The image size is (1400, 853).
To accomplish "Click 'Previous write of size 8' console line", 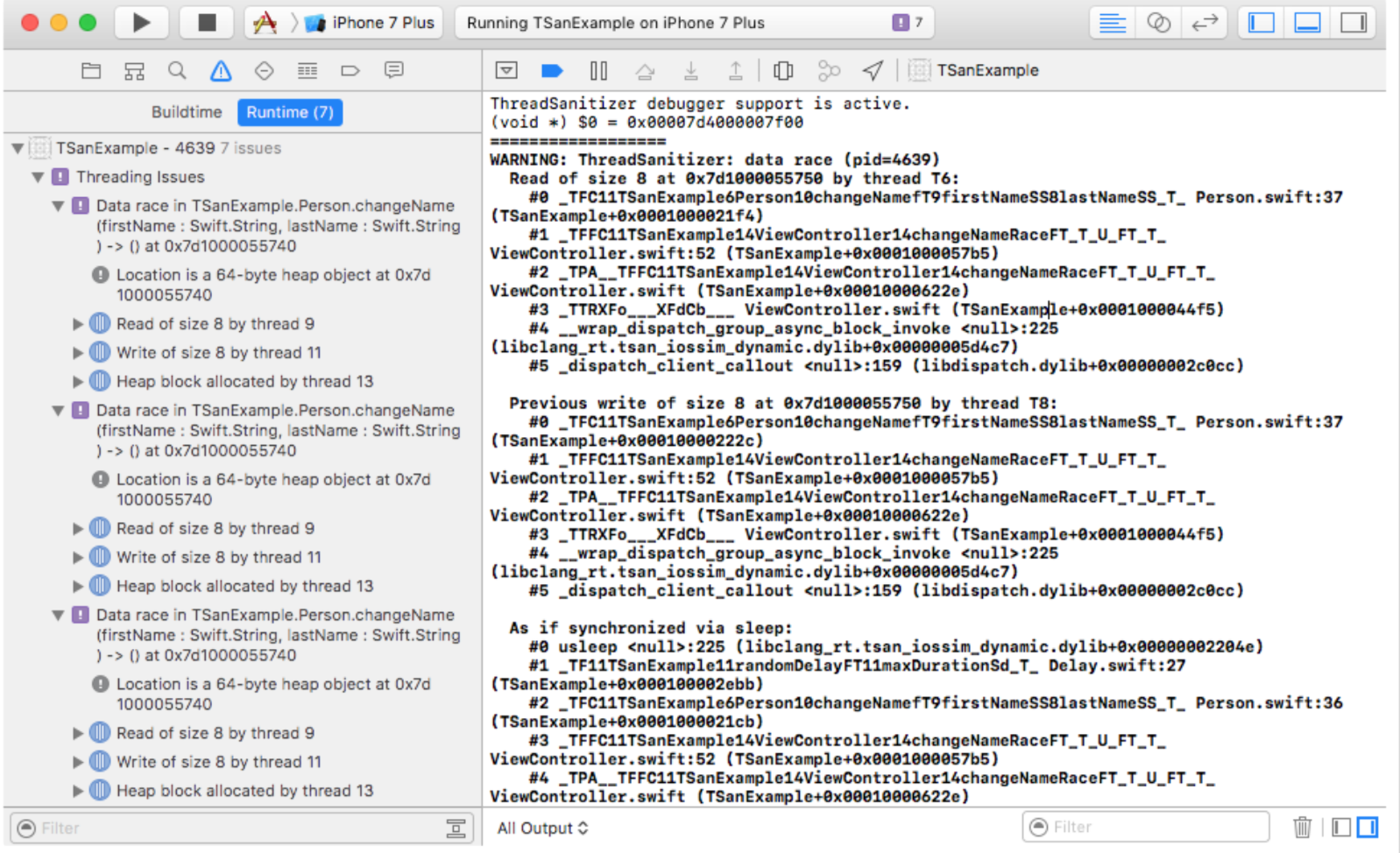I will (783, 403).
